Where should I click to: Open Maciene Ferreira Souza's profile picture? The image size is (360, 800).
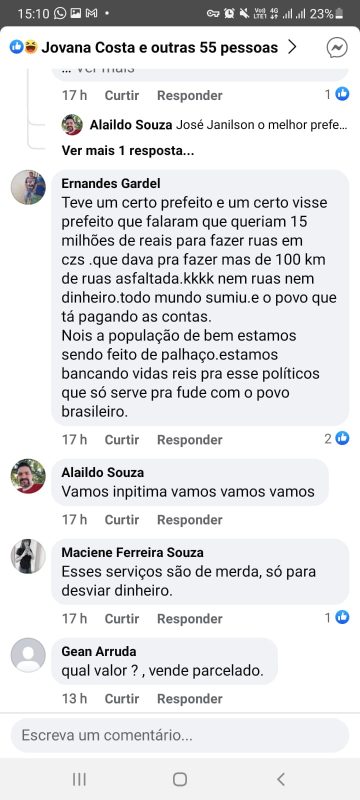click(28, 556)
